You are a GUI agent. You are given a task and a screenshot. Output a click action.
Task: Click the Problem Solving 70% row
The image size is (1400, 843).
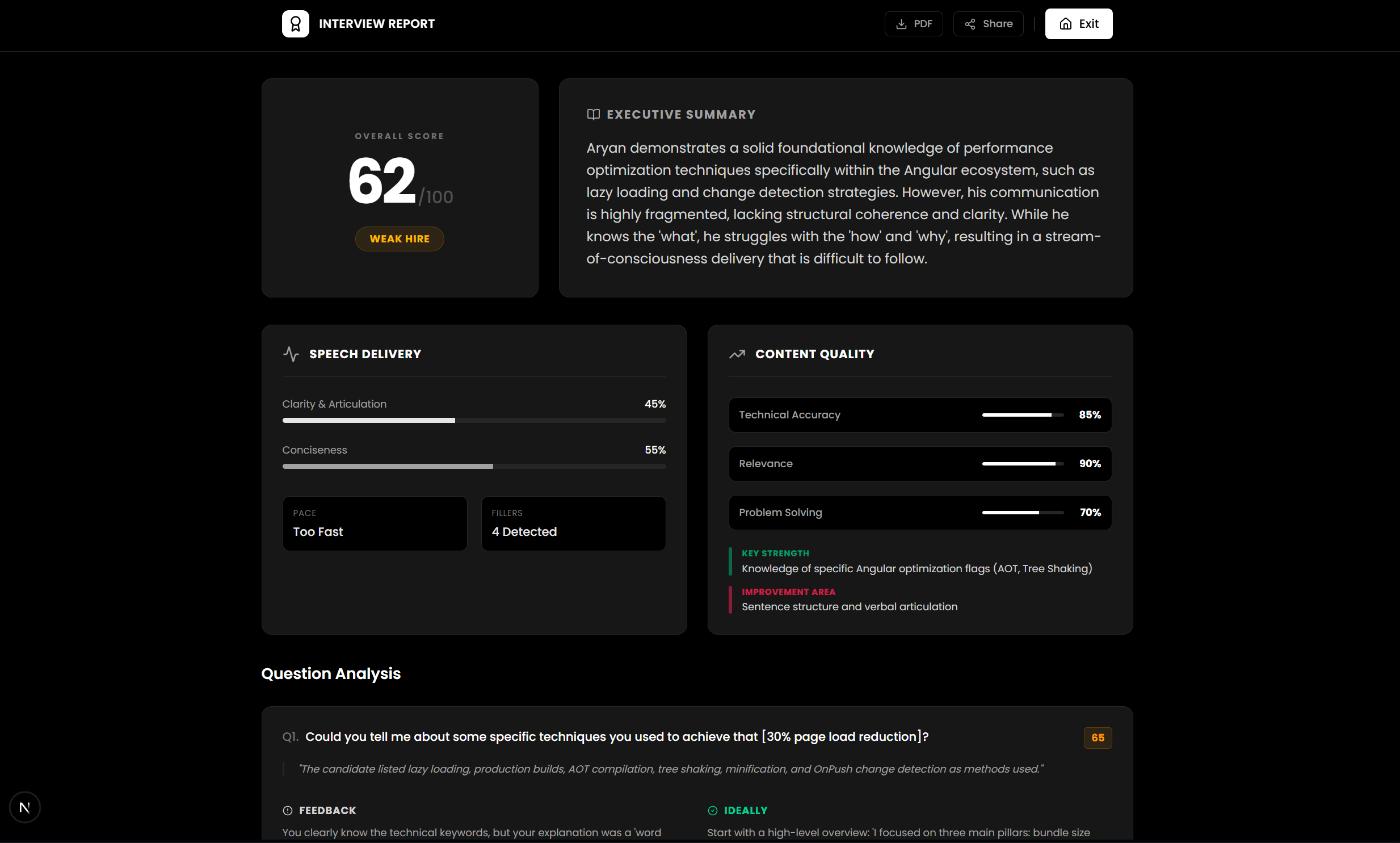point(919,513)
